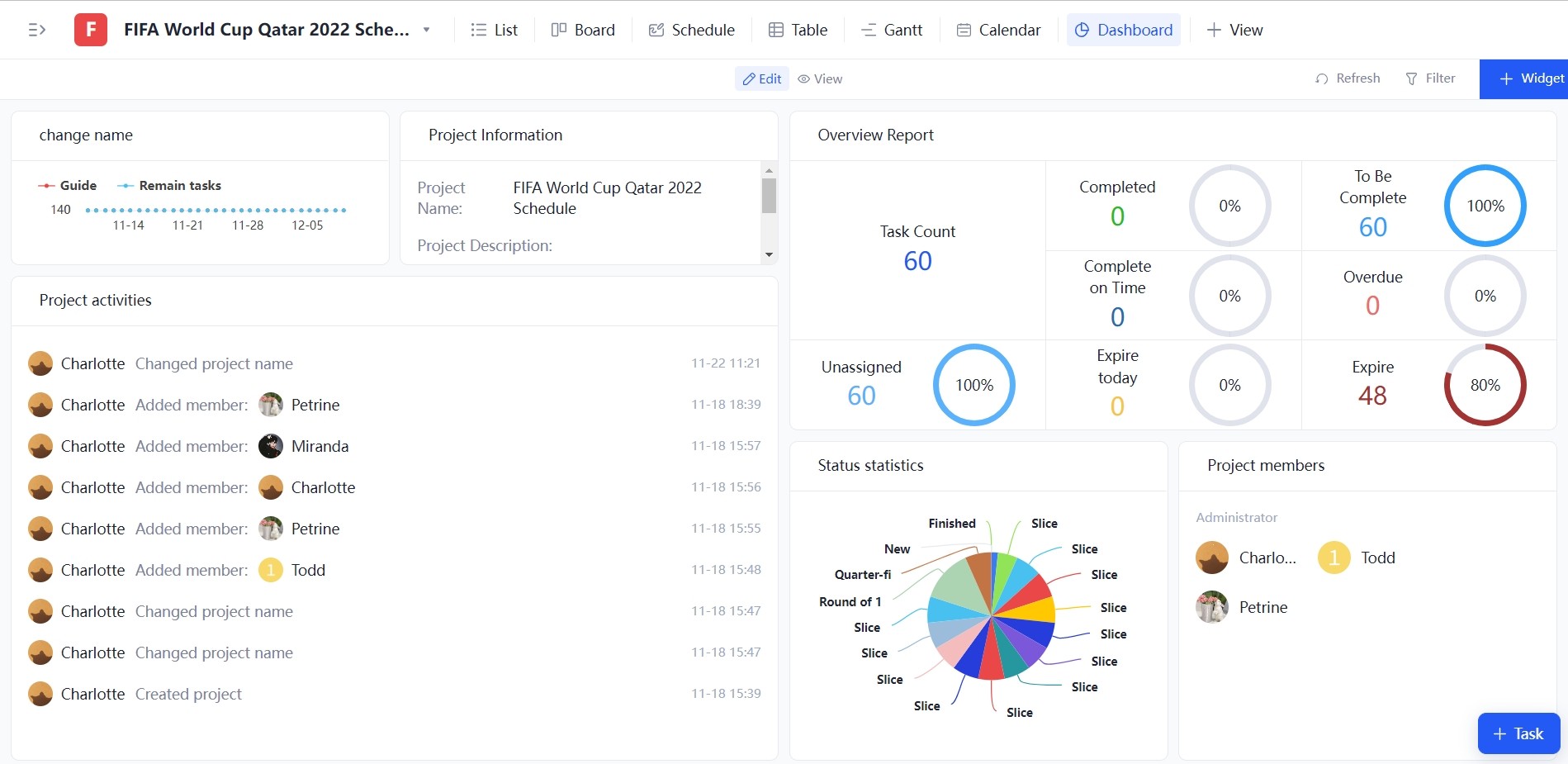1568x764 pixels.
Task: Select the Table view icon
Action: click(x=777, y=29)
